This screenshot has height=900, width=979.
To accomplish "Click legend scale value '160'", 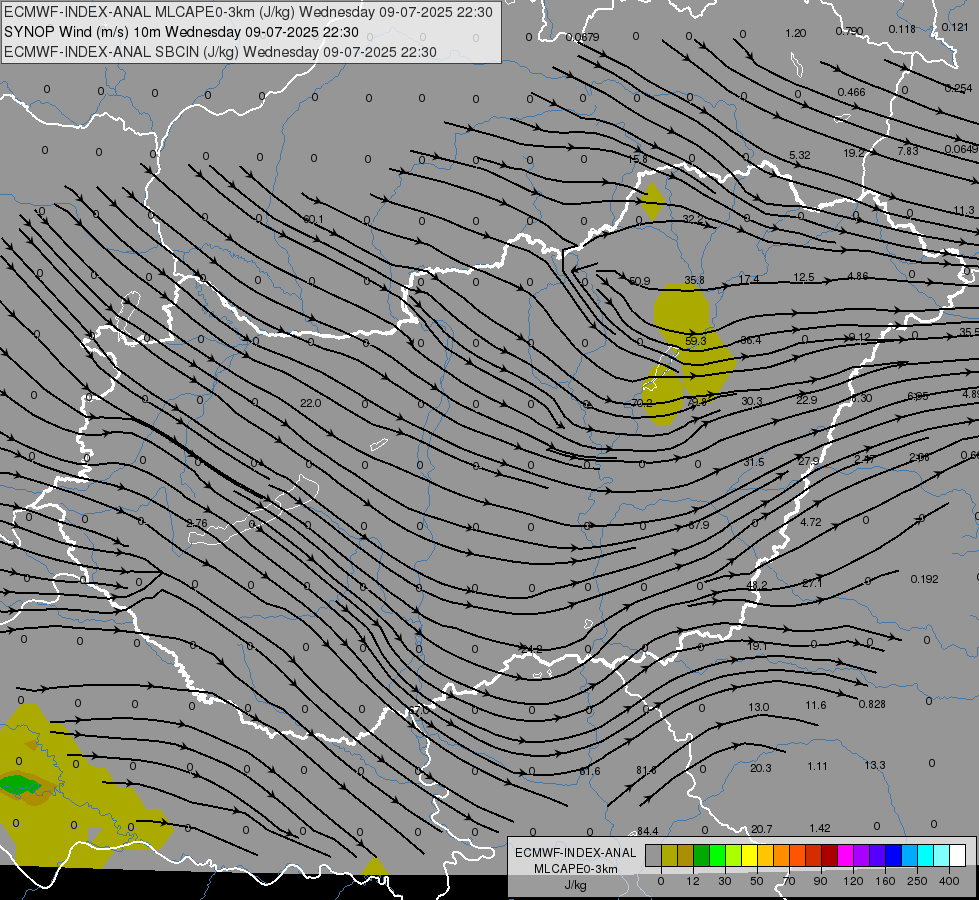I will pos(885,881).
